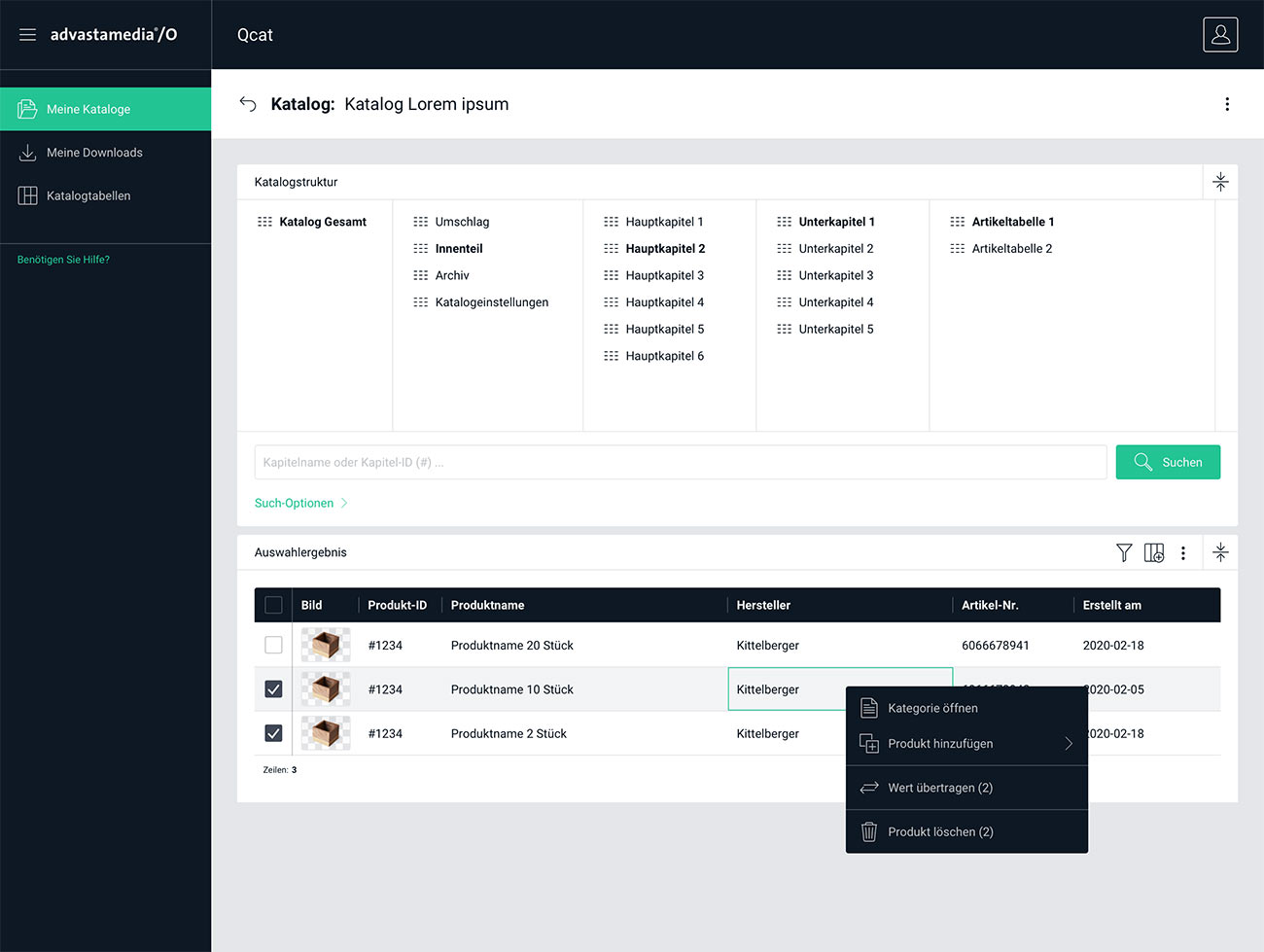The image size is (1264, 952).
Task: Open the Benötigen Sie Hilfe link
Action: pyautogui.click(x=63, y=259)
